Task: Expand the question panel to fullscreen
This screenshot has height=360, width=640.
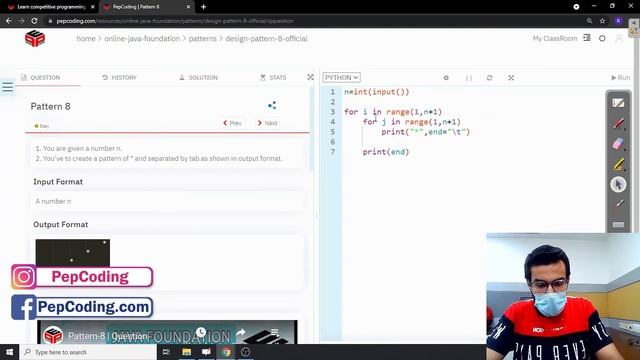Action: click(311, 77)
